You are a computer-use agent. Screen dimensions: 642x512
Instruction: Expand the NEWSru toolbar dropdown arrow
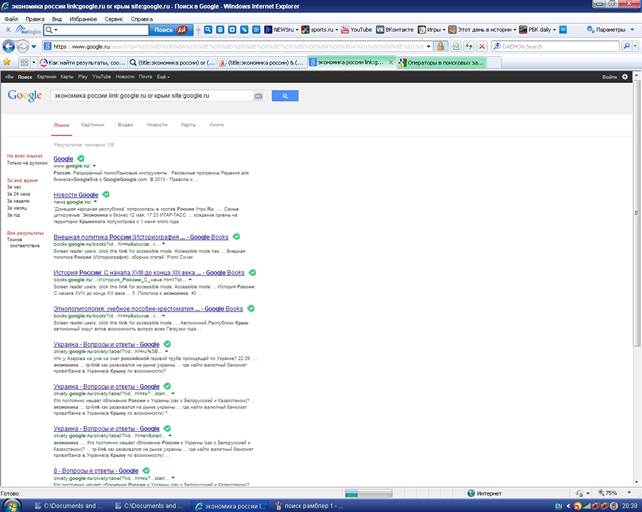pyautogui.click(x=297, y=30)
